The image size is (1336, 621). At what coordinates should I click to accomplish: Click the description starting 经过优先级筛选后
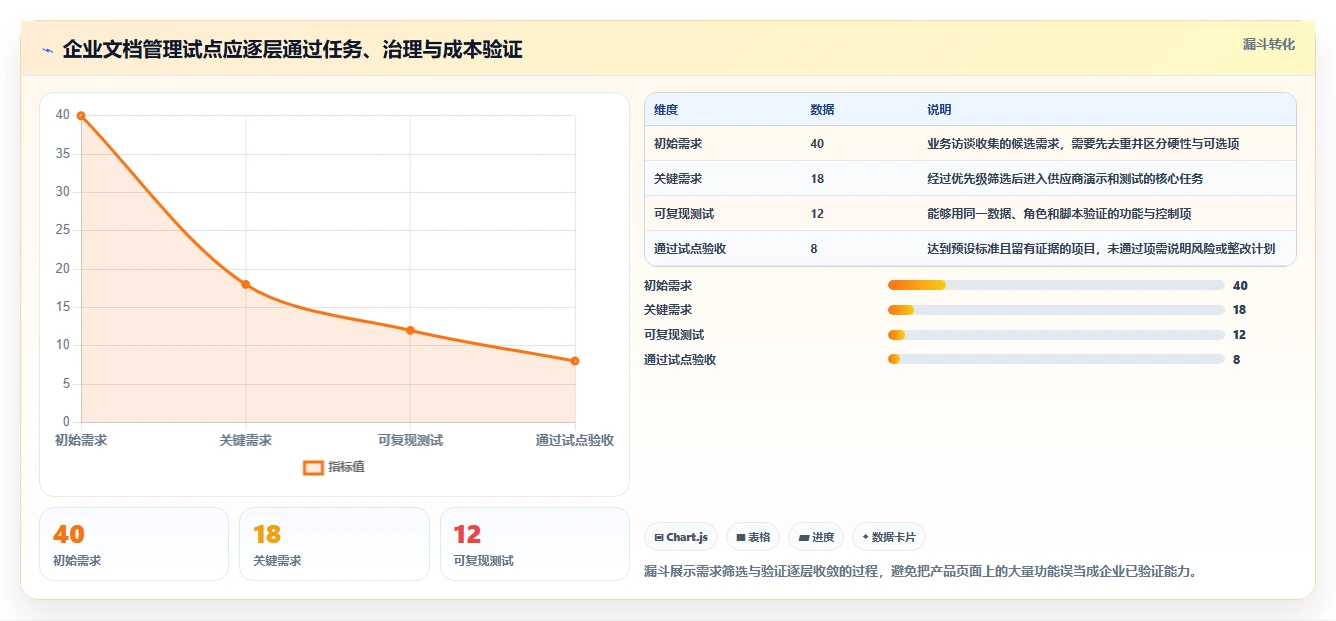1065,179
